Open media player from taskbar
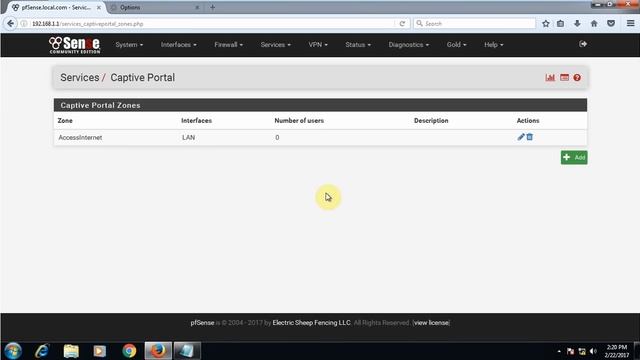 100,351
